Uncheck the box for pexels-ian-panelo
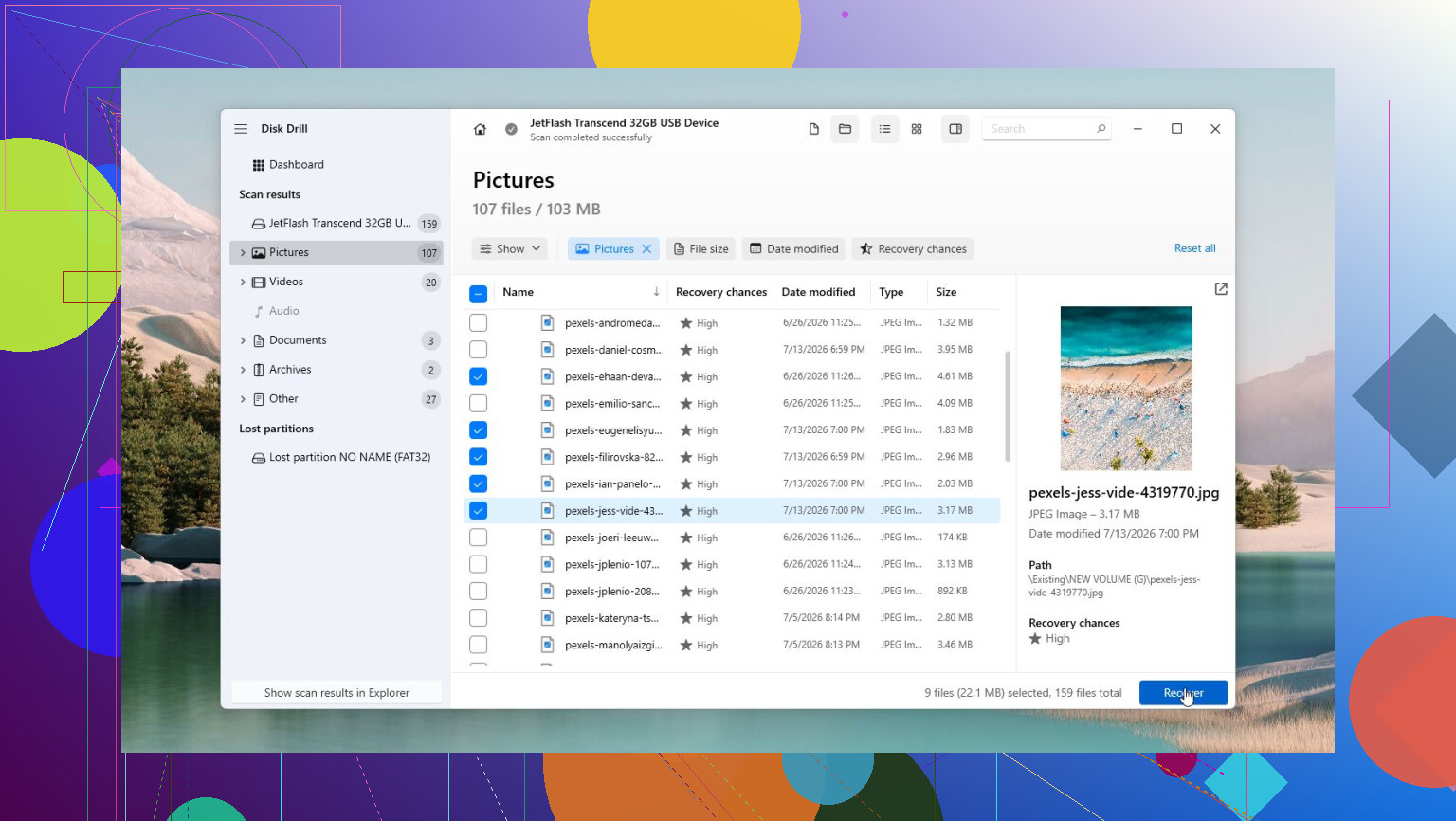This screenshot has width=1456, height=821. click(479, 483)
